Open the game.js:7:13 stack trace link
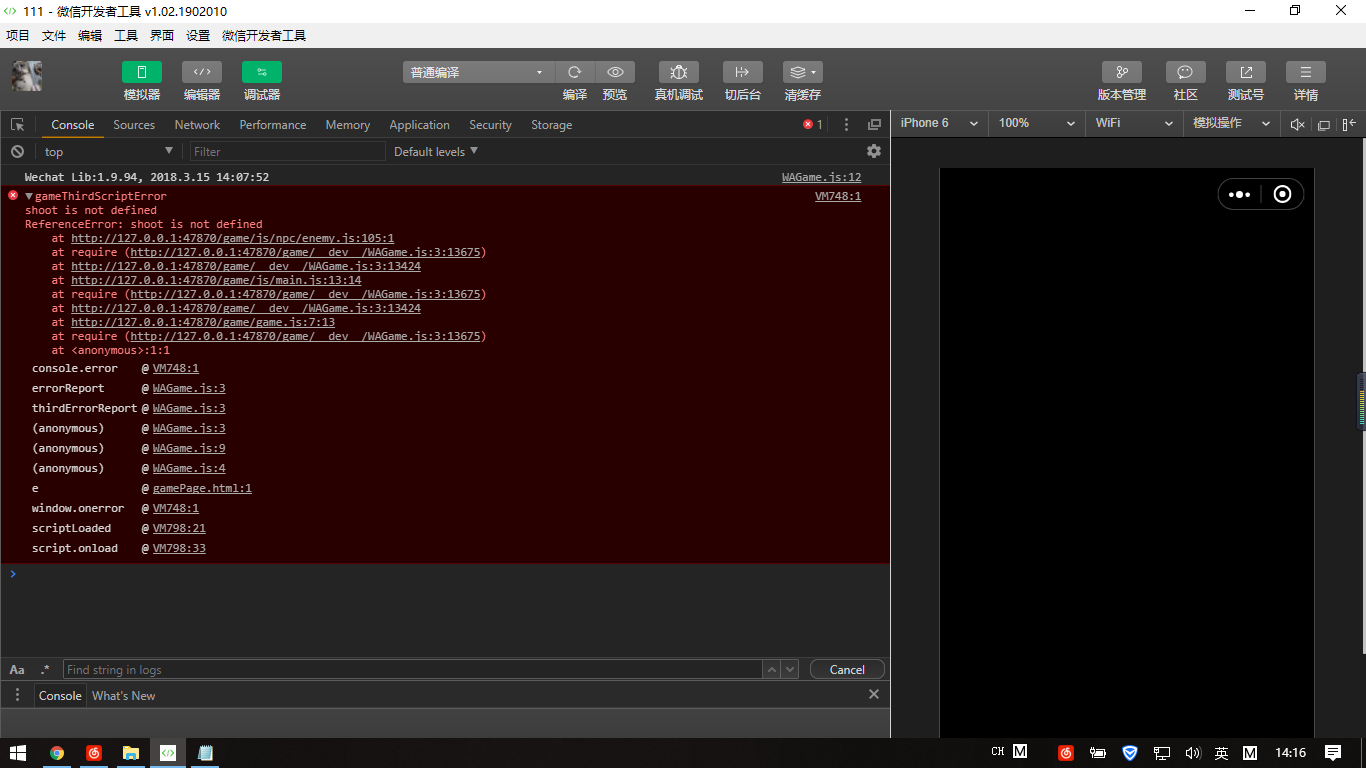 pyautogui.click(x=203, y=322)
